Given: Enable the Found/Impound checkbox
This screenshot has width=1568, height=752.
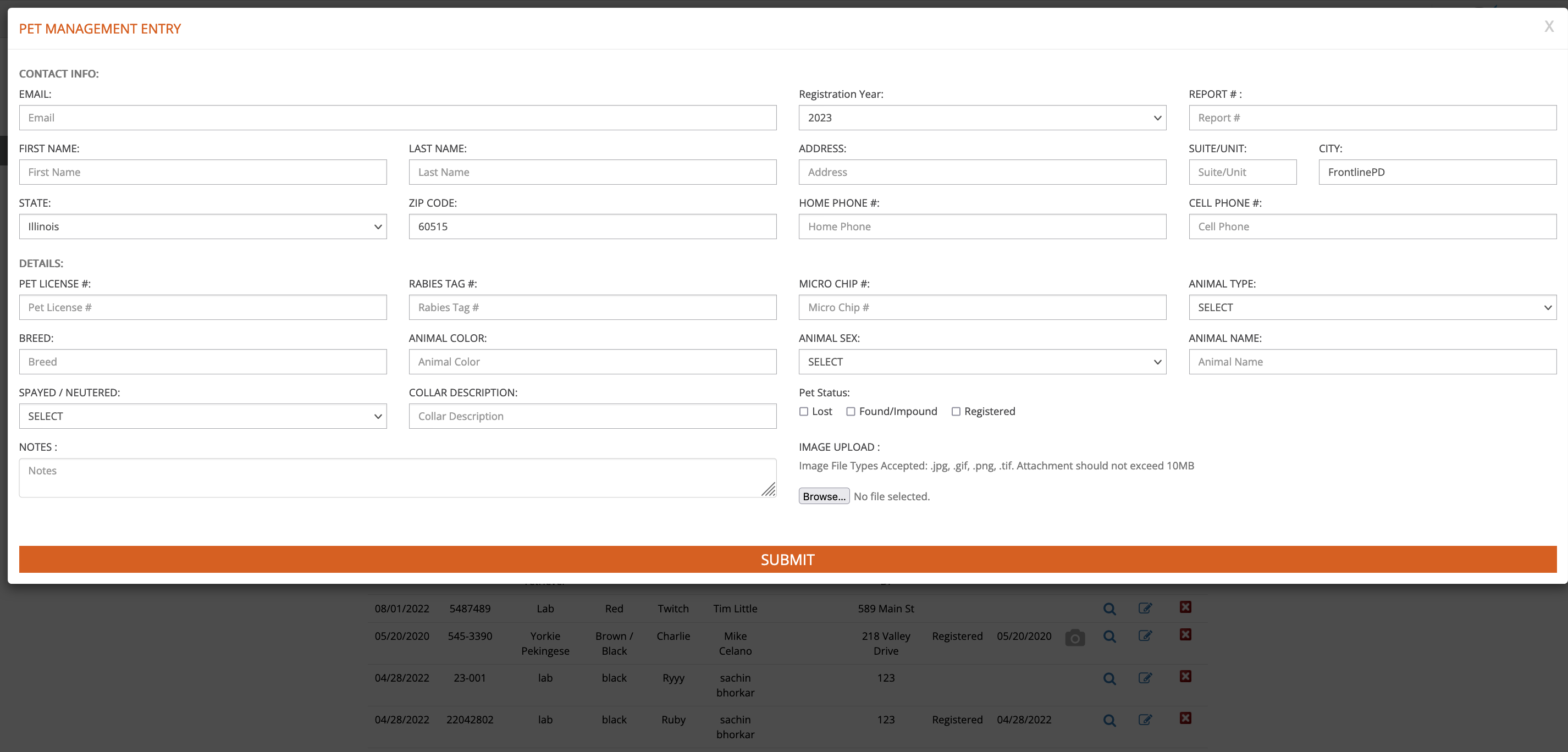Looking at the screenshot, I should point(851,412).
